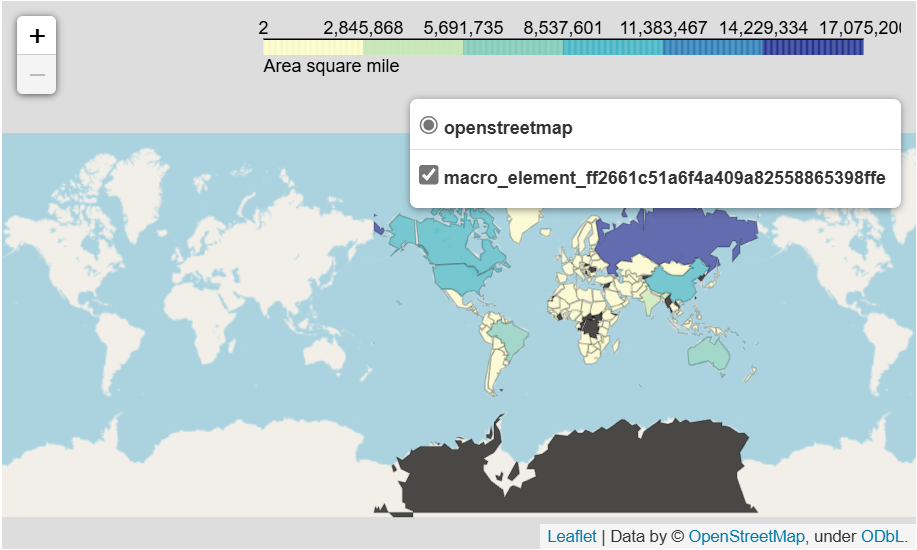Click the legend value 14,229,334
Image resolution: width=917 pixels, height=550 pixels.
pyautogui.click(x=763, y=28)
